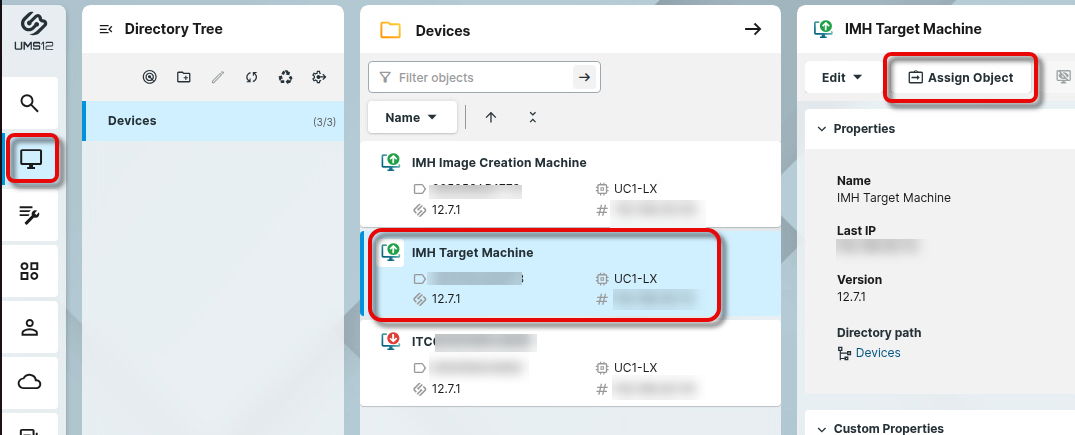This screenshot has height=435, width=1075.
Task: Follow the Devices directory path link
Action: 877,353
